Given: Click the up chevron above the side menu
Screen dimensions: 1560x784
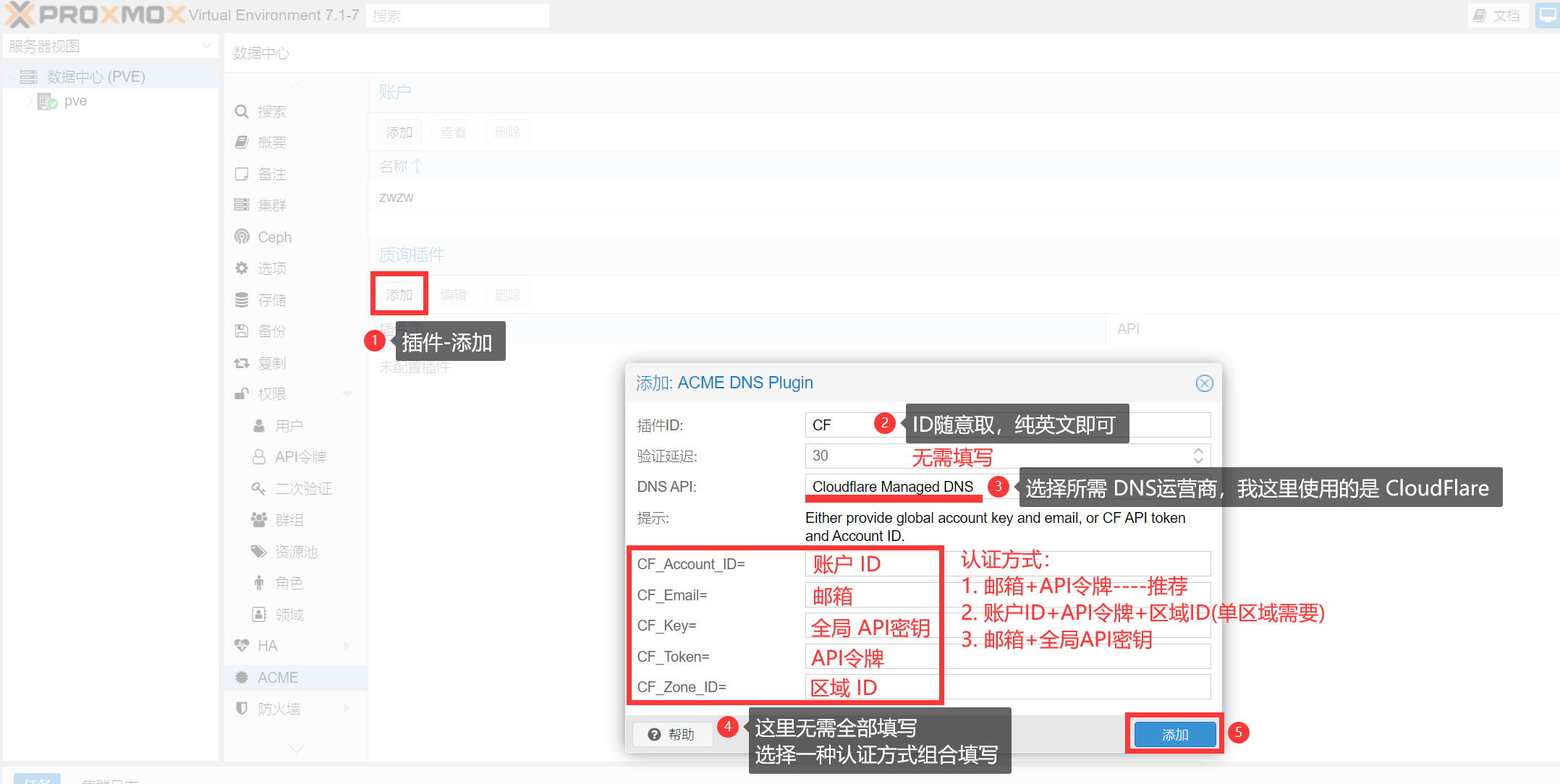Looking at the screenshot, I should click(x=297, y=85).
